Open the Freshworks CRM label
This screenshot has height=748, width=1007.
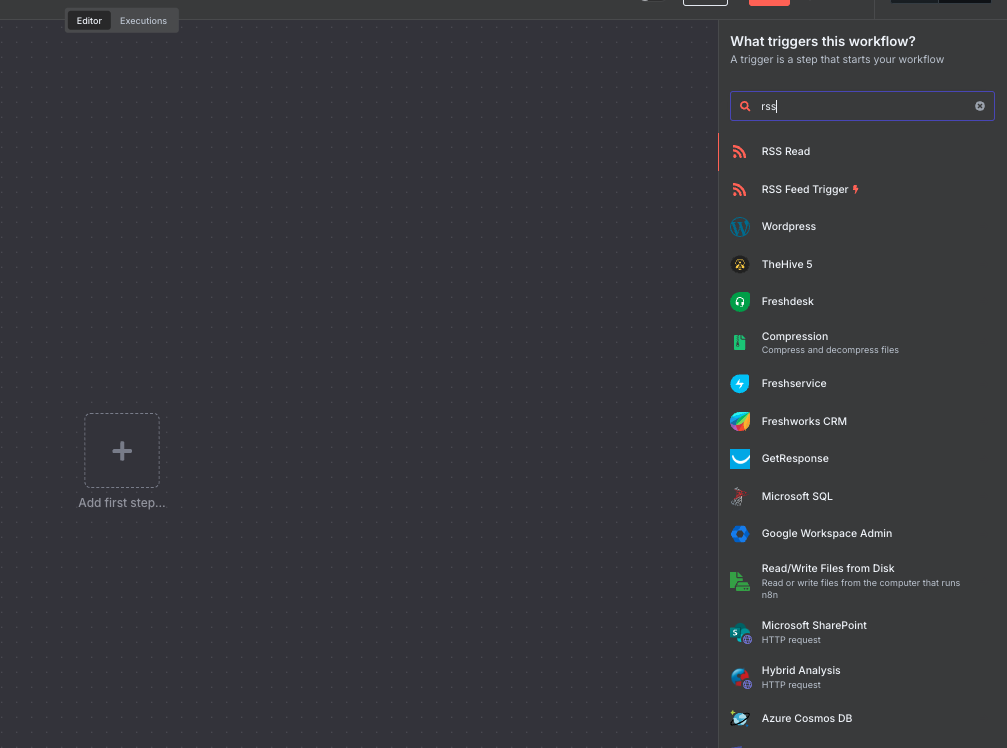coord(804,421)
